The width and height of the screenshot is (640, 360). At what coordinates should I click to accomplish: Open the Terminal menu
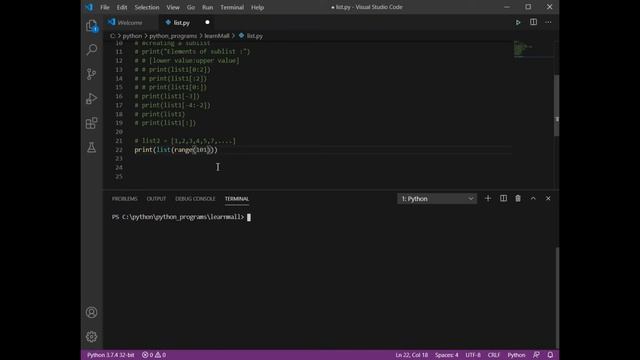(x=232, y=7)
